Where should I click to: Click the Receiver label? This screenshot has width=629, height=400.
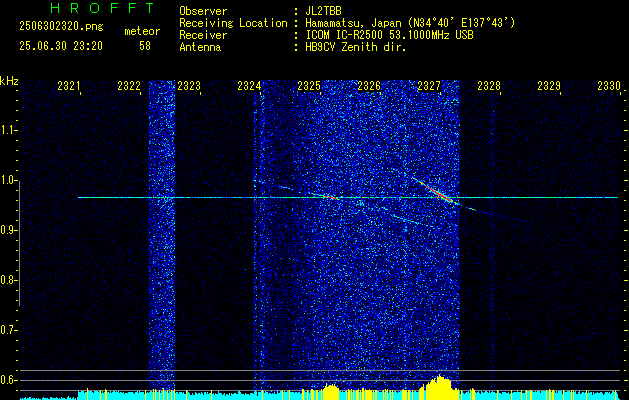coord(203,35)
